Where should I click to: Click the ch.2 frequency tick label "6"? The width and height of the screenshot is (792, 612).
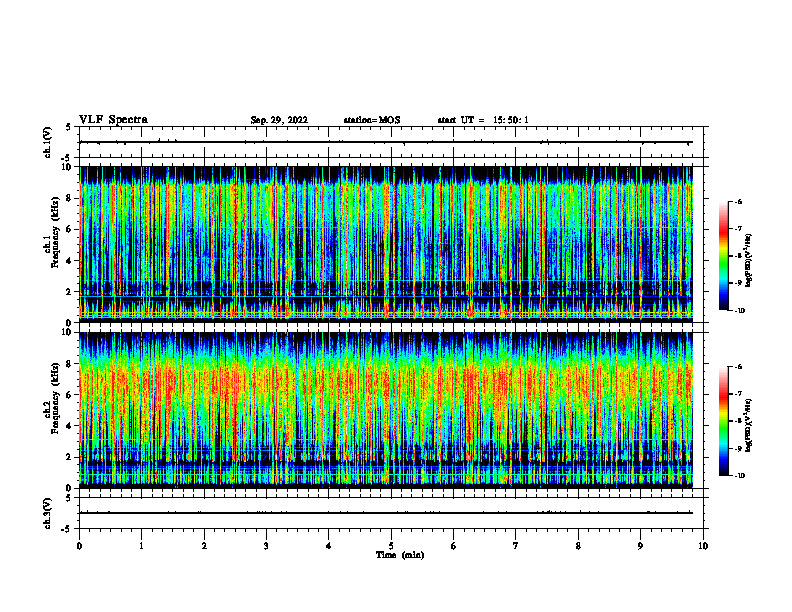pos(70,395)
